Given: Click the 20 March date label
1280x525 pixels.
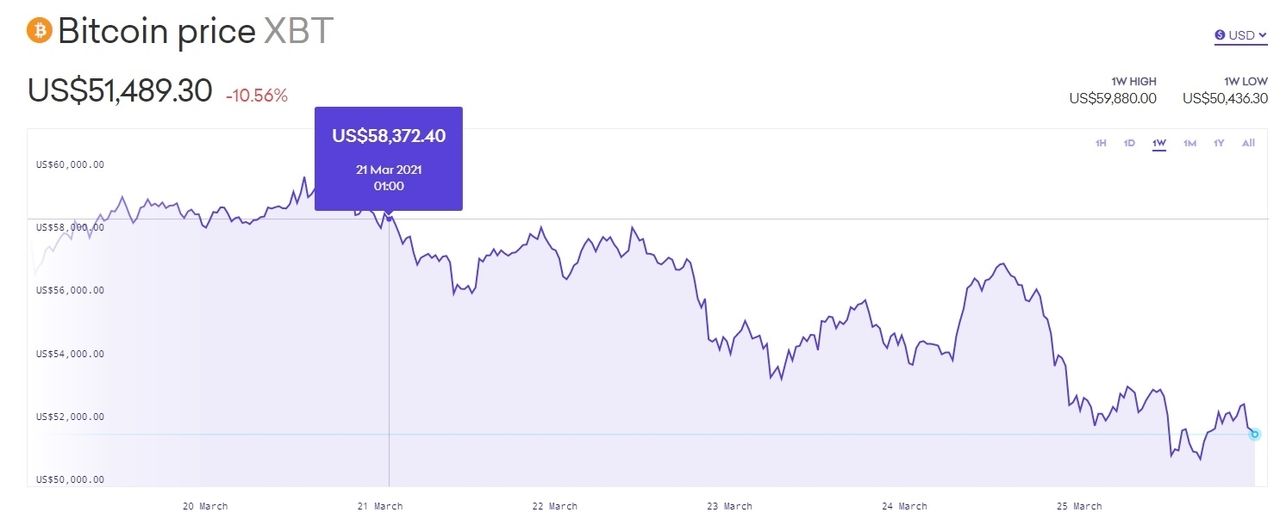Looking at the screenshot, I should click(x=205, y=506).
